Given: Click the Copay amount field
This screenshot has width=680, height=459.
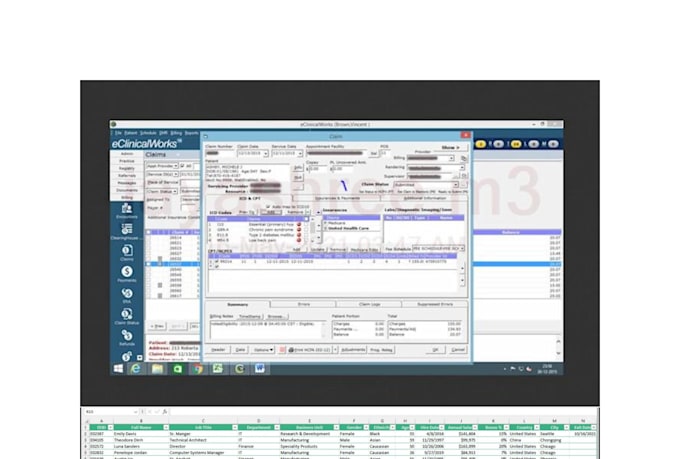Looking at the screenshot, I should click(x=317, y=169).
